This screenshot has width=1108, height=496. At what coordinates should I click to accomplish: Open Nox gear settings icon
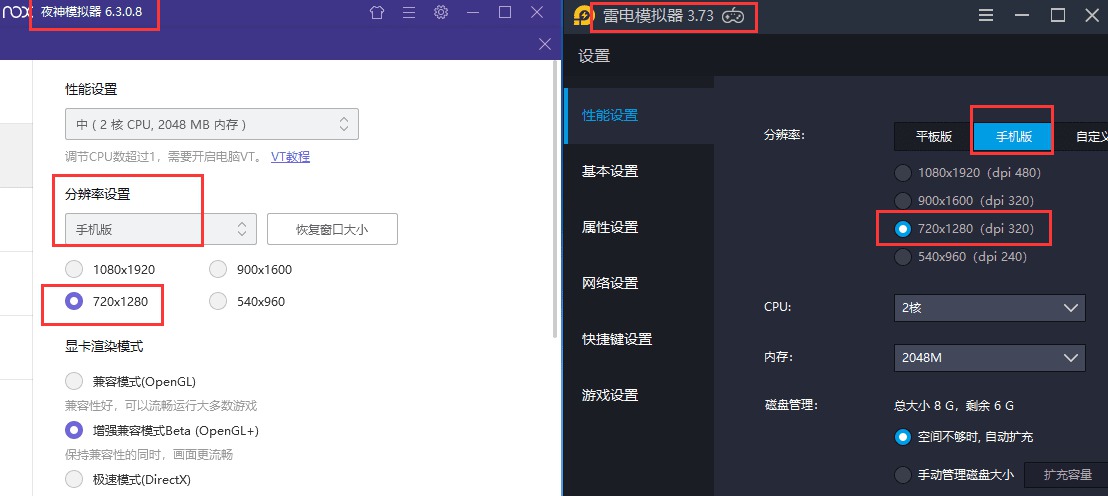(442, 12)
